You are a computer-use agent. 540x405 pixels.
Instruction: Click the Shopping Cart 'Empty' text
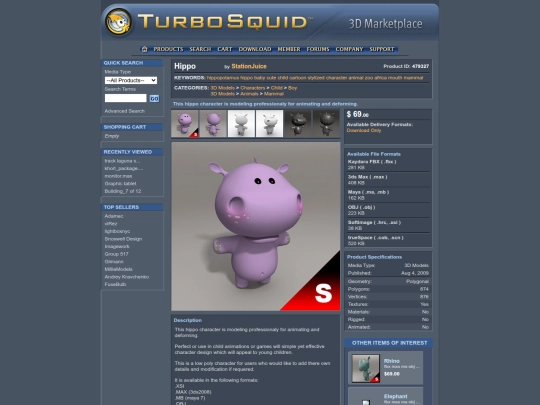coord(112,136)
